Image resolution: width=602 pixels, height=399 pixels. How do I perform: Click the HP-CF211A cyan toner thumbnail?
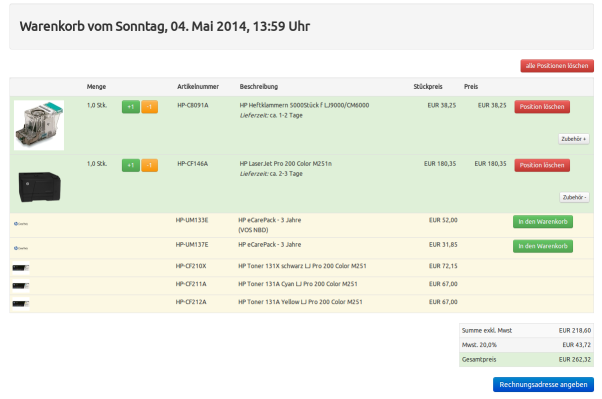pos(21,286)
